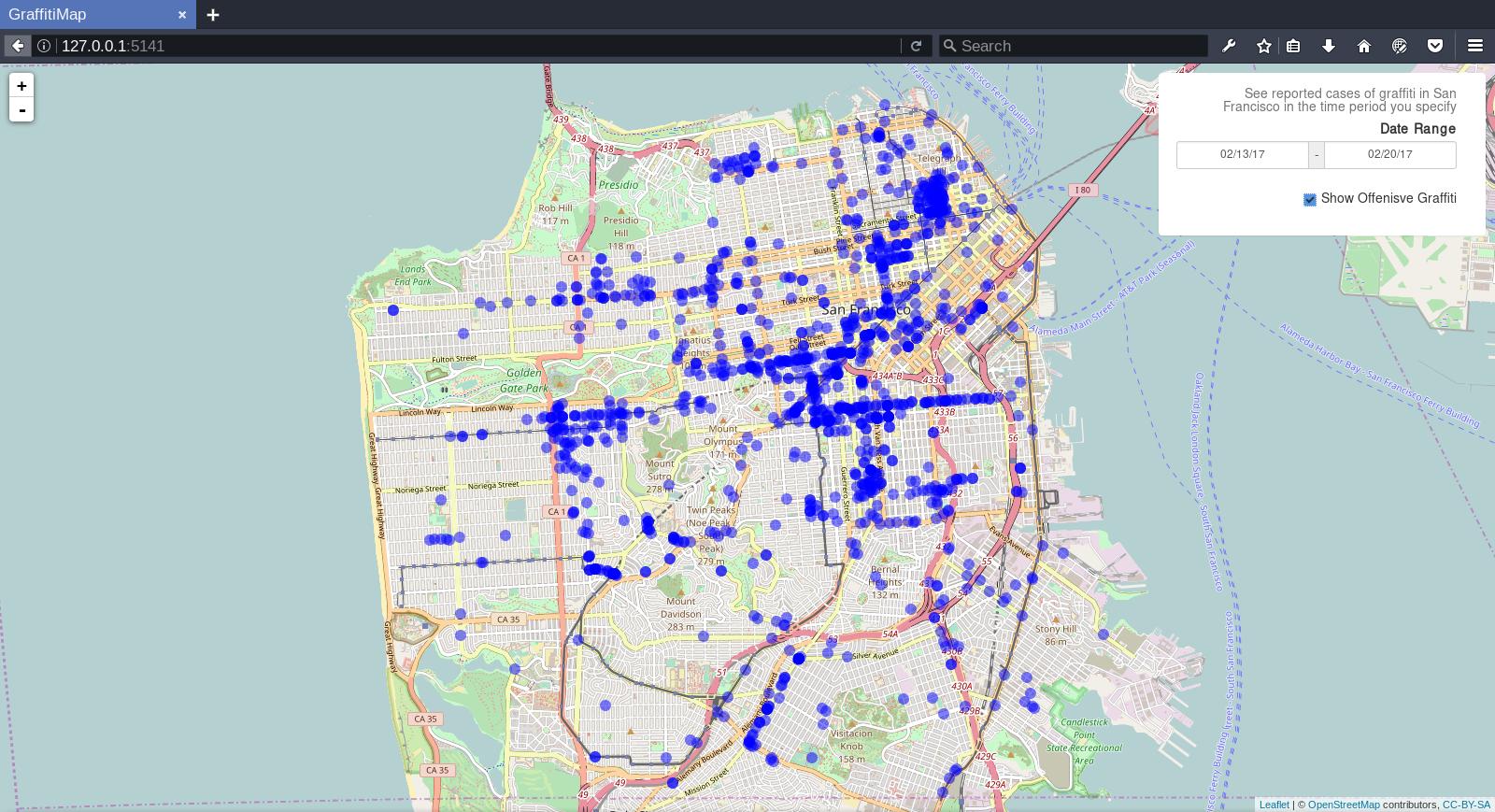Zoom in on the map
The image size is (1495, 812).
coord(21,85)
